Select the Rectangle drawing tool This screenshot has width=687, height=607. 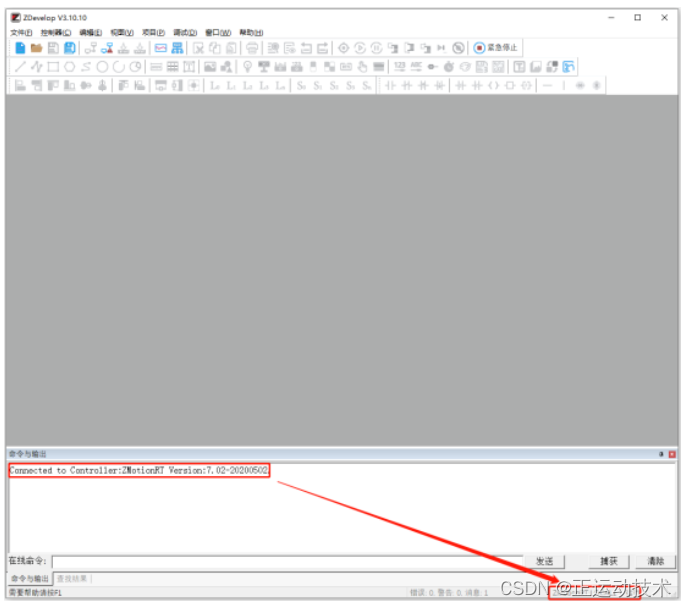[x=53, y=67]
